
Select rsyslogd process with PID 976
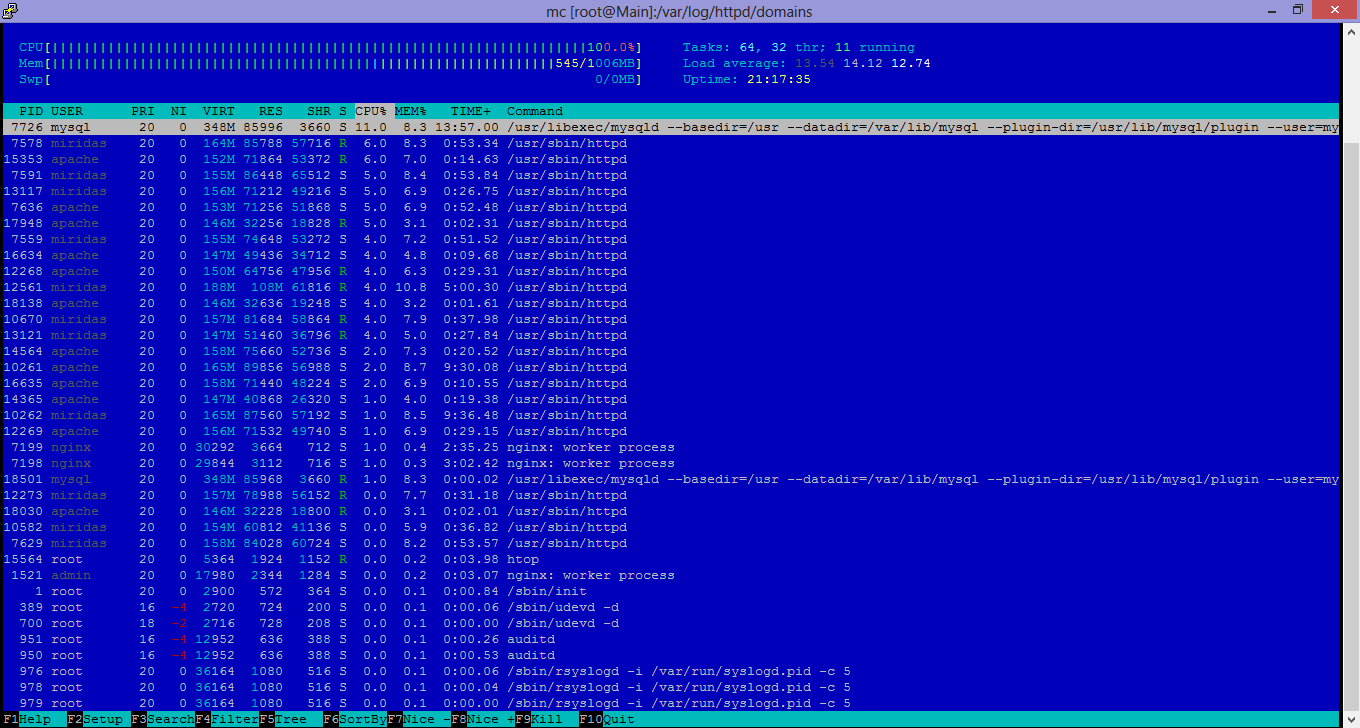[670, 671]
